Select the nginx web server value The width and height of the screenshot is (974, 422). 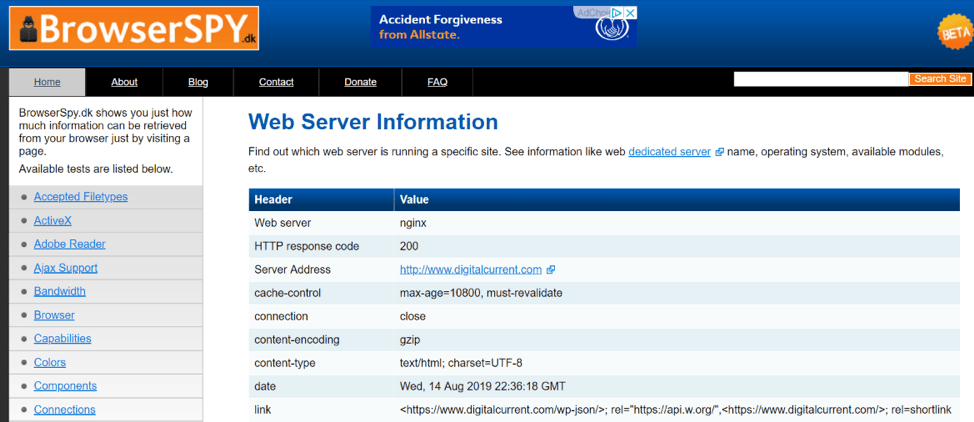pos(412,223)
